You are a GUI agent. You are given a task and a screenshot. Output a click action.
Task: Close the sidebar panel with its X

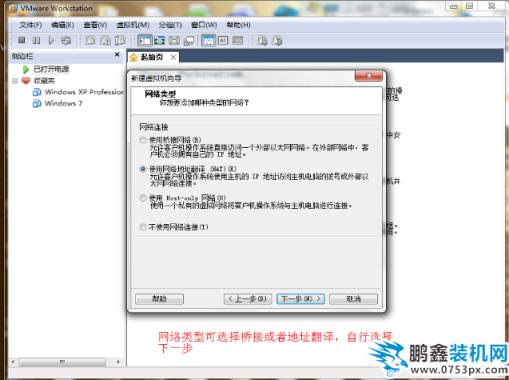pos(117,54)
